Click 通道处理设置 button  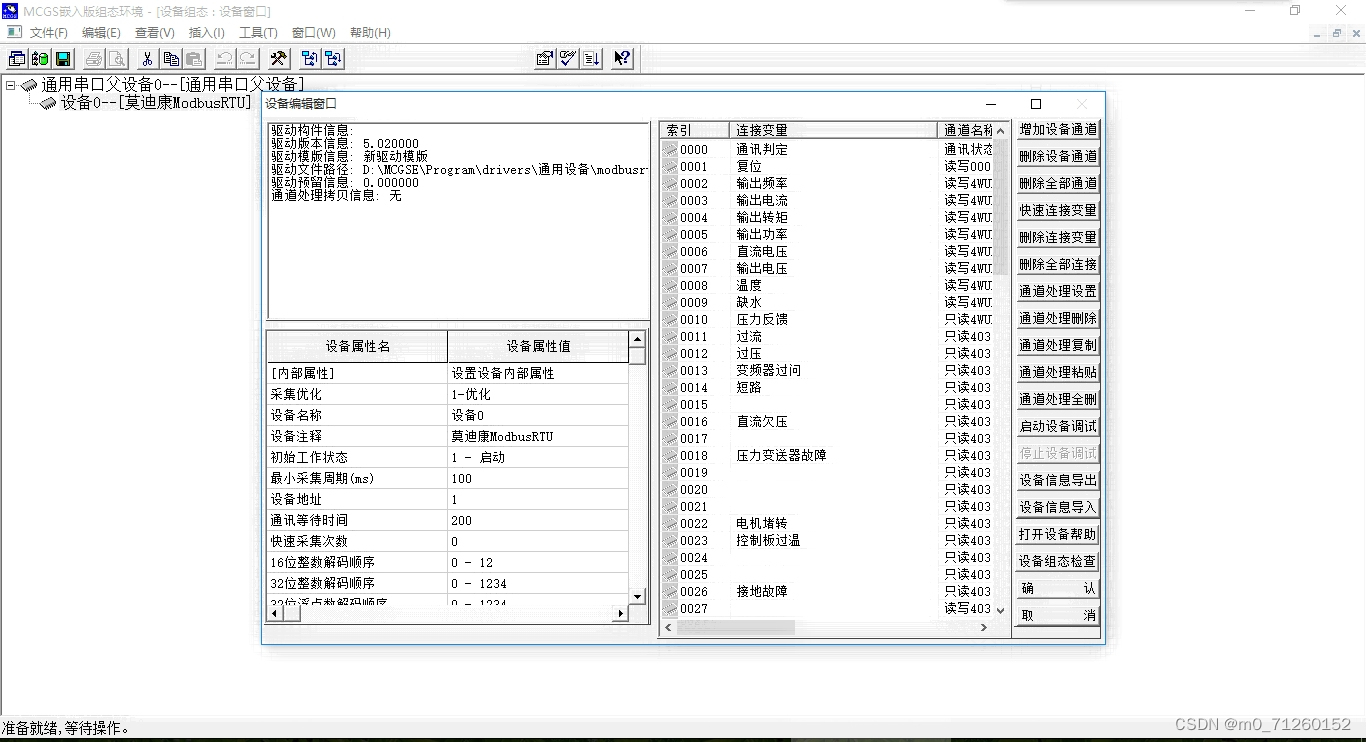pyautogui.click(x=1057, y=292)
